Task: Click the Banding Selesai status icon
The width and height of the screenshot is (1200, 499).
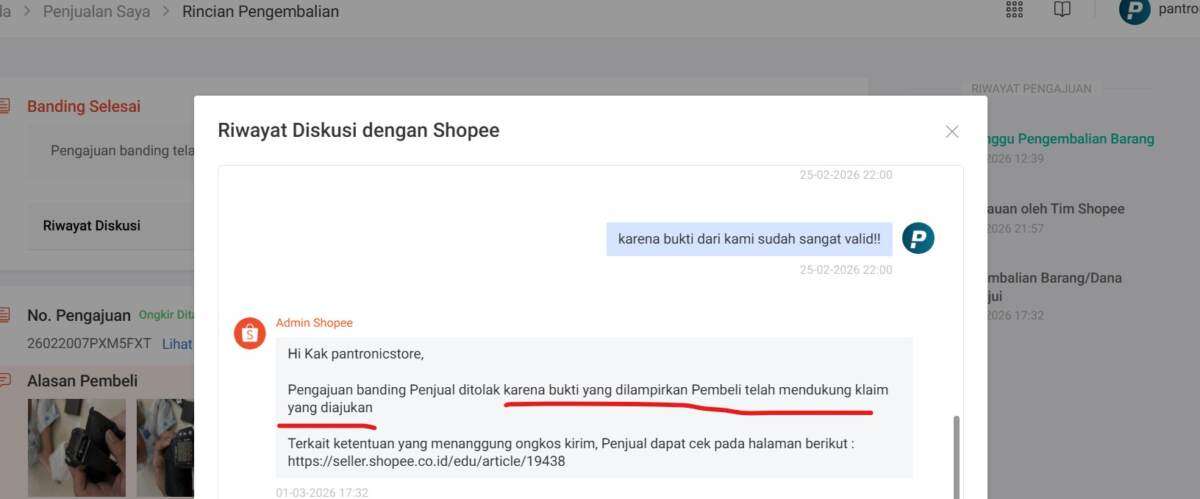Action: click(6, 106)
